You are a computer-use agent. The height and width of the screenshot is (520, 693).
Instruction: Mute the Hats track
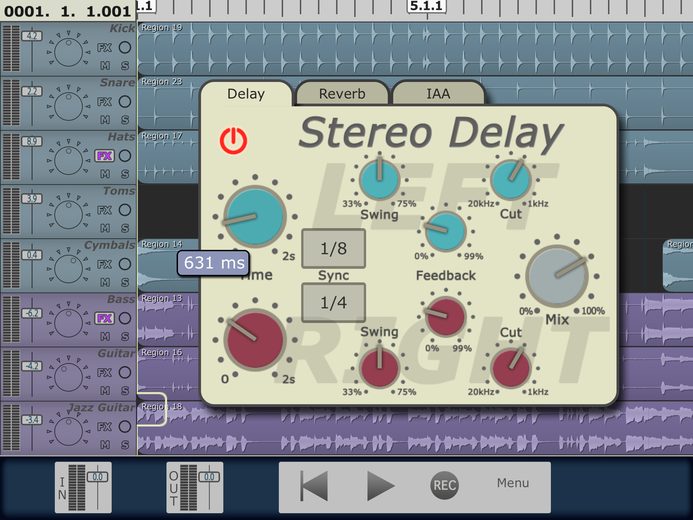click(x=105, y=174)
